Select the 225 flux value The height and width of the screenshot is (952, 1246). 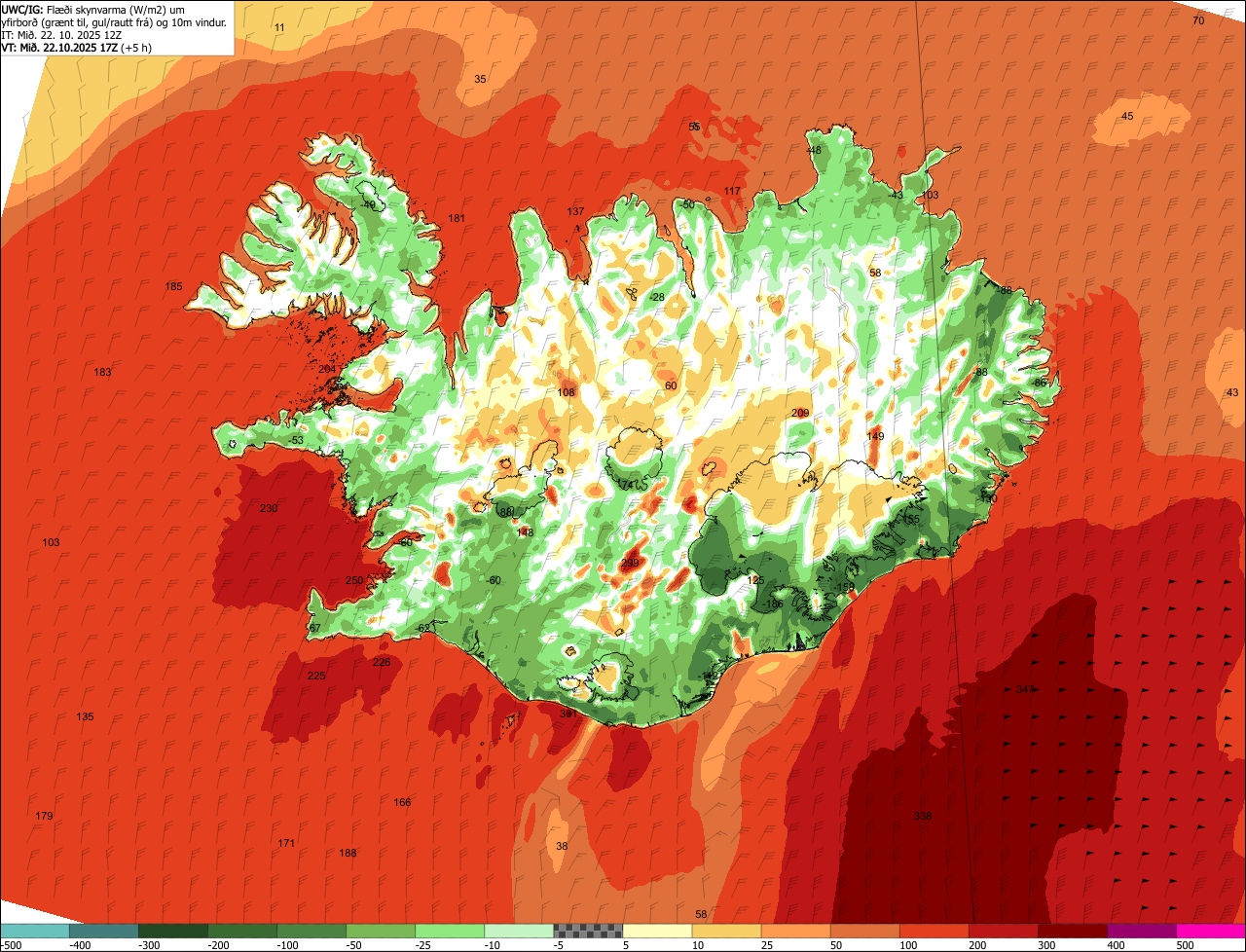click(316, 676)
